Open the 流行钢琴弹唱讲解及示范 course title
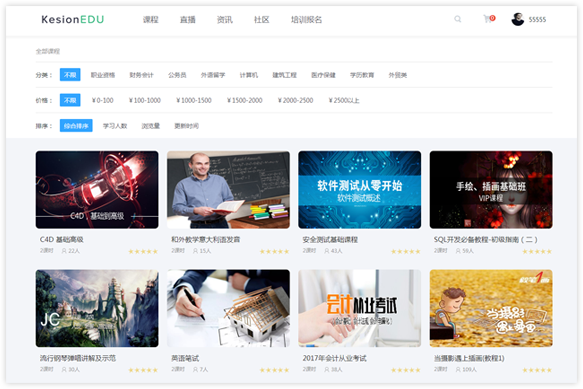Image resolution: width=583 pixels, height=389 pixels. (x=78, y=358)
